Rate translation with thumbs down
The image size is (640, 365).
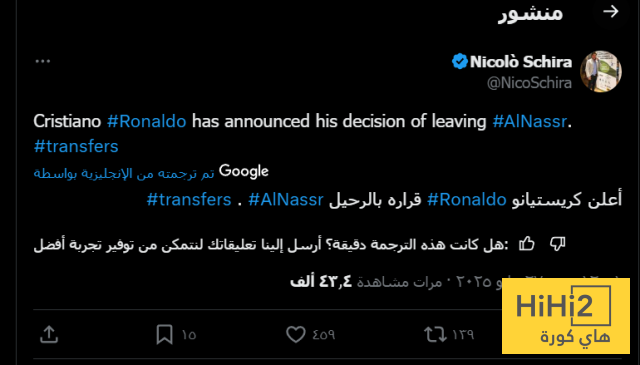[557, 244]
